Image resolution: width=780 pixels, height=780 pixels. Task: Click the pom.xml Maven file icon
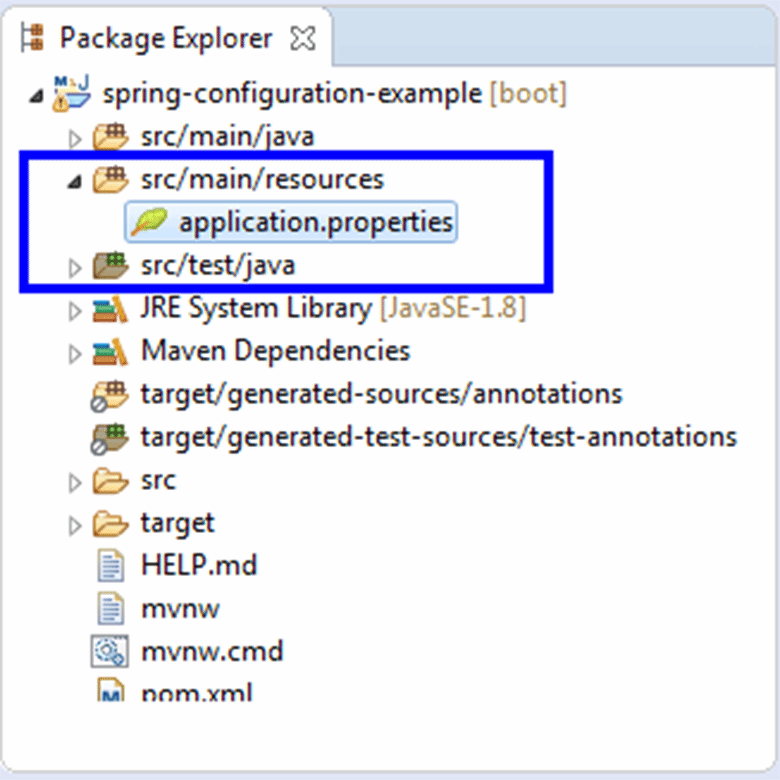point(110,690)
